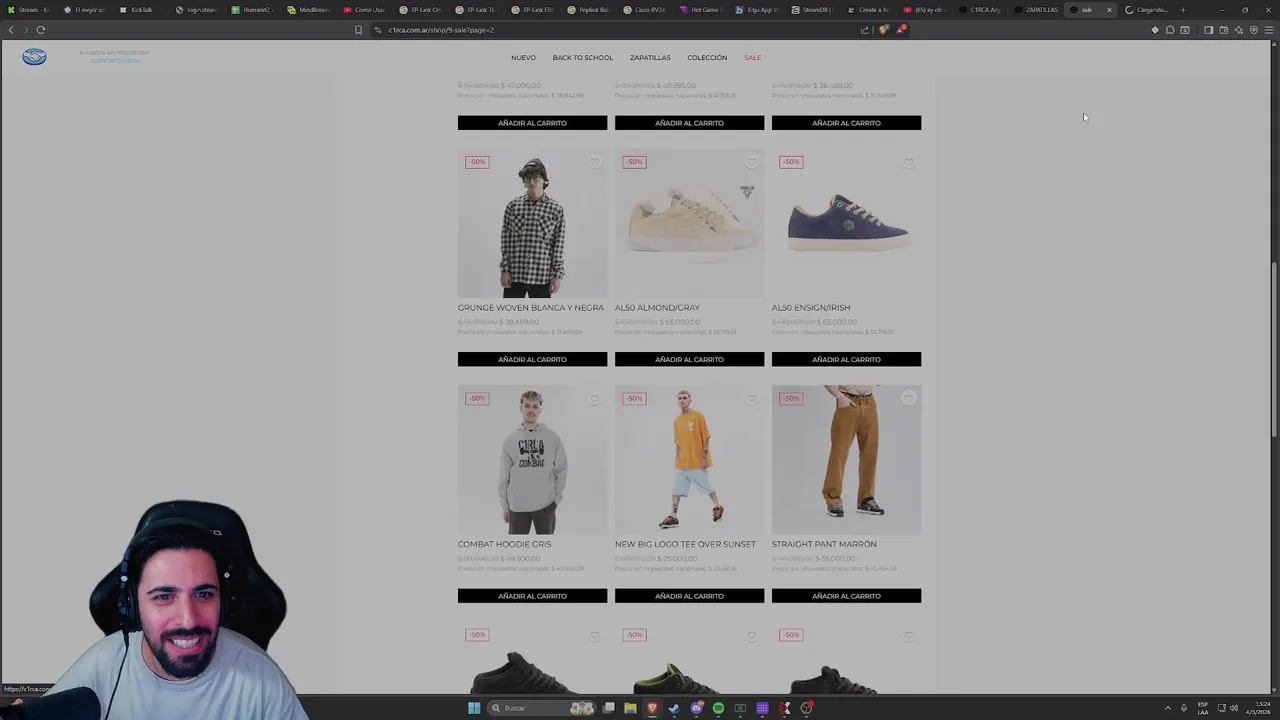Viewport: 1280px width, 720px height.
Task: Open Brave browser taskbar icon
Action: [652, 708]
